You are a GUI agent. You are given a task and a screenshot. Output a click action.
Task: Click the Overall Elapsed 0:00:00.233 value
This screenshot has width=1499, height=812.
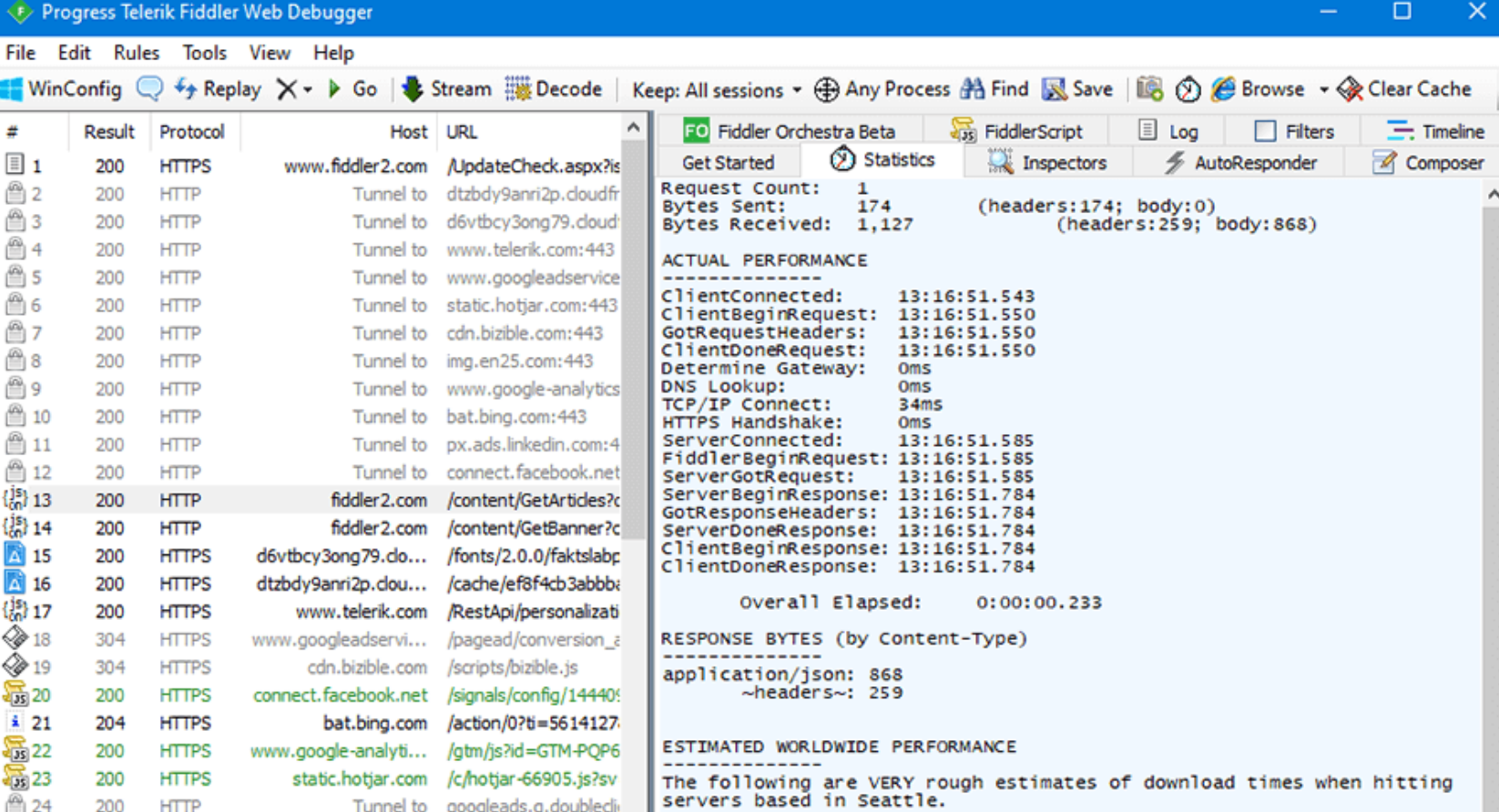pos(1039,603)
